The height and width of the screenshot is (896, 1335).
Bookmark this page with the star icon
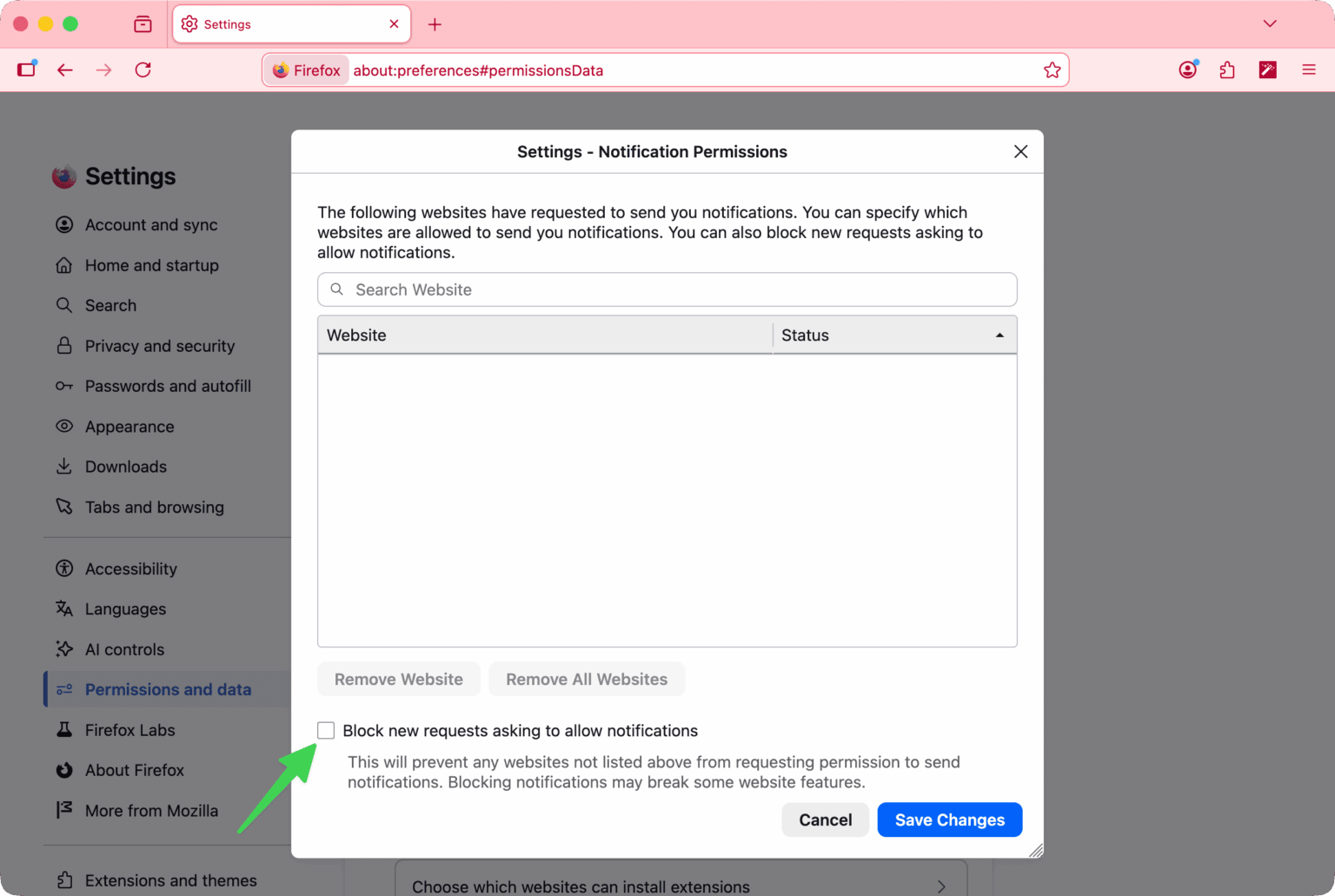pos(1052,70)
